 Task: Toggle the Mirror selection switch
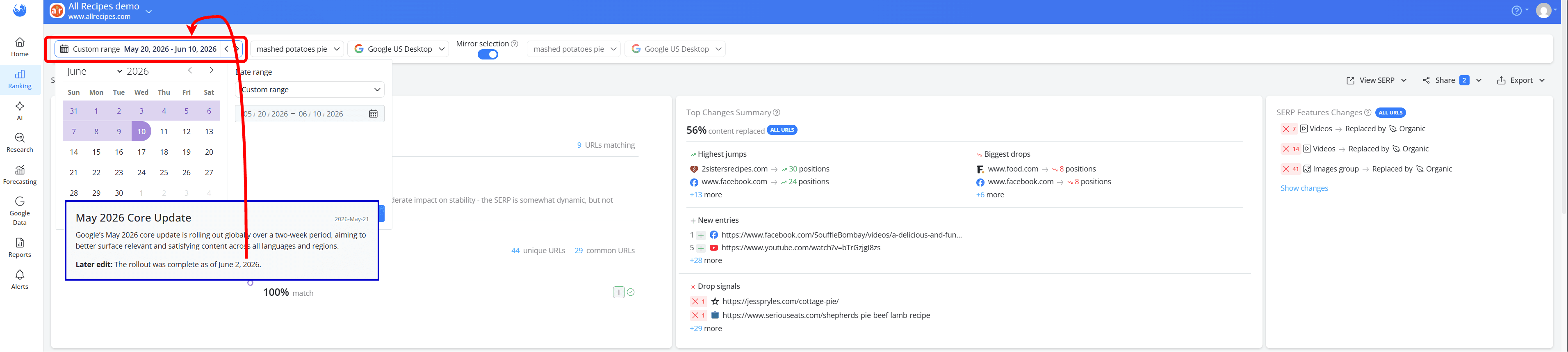point(488,55)
